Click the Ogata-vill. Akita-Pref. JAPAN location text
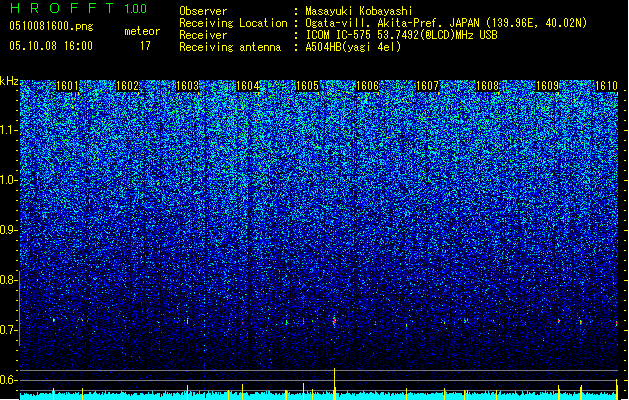The image size is (629, 400). tap(446, 23)
